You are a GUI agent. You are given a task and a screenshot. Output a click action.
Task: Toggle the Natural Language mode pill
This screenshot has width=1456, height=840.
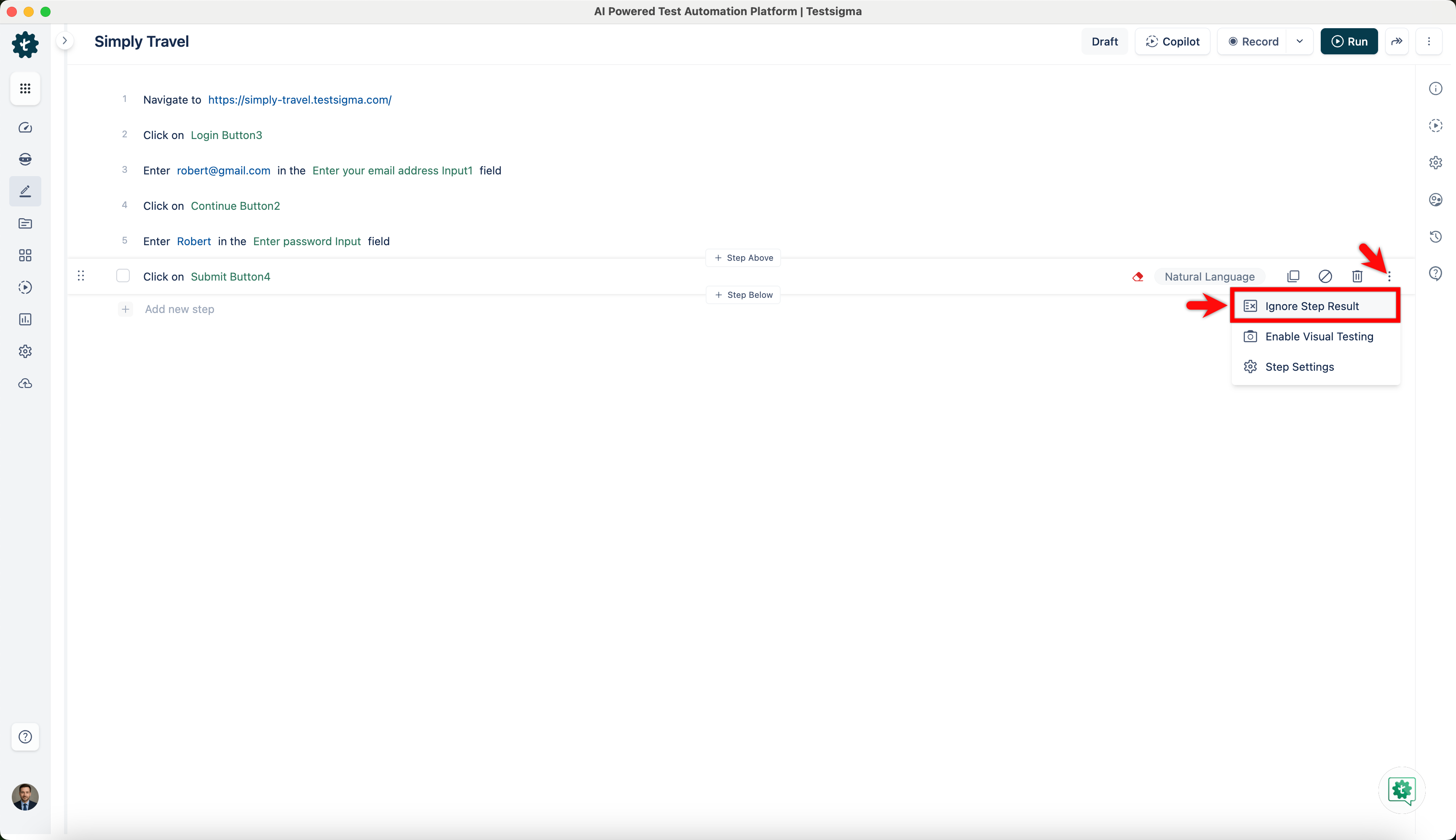tap(1209, 277)
